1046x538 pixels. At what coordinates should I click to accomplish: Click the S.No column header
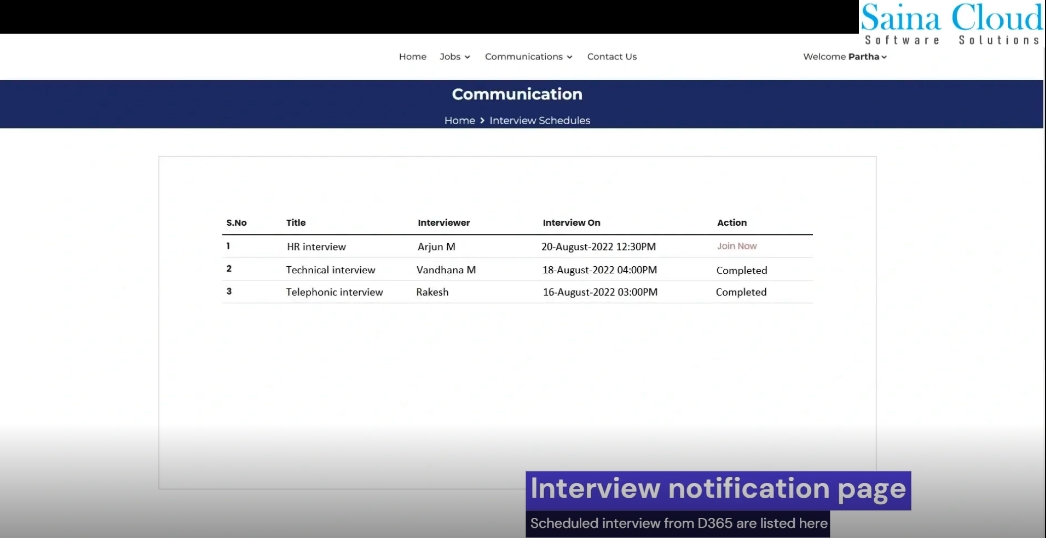coord(236,223)
